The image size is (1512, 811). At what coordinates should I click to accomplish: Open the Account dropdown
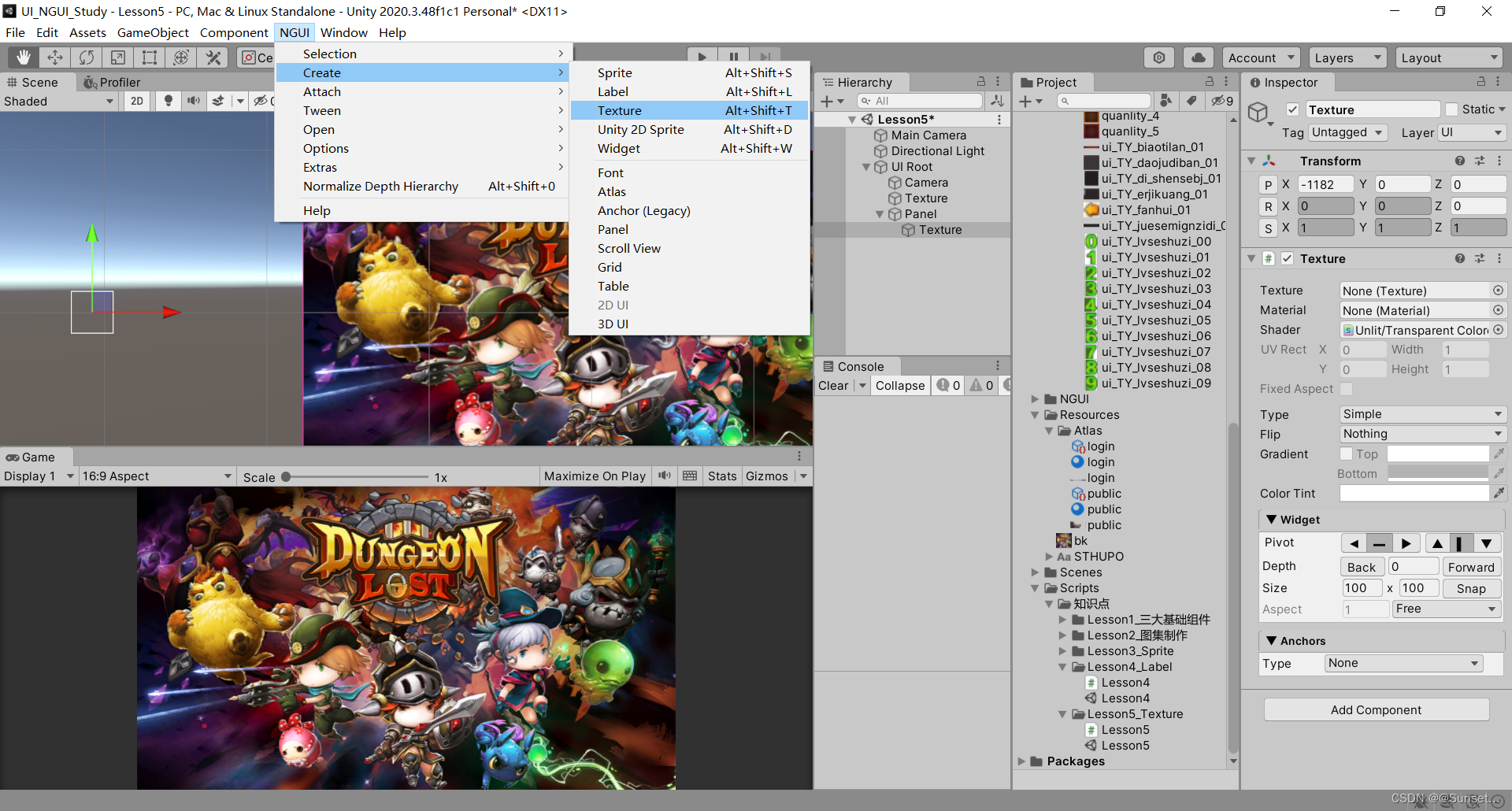tap(1262, 57)
